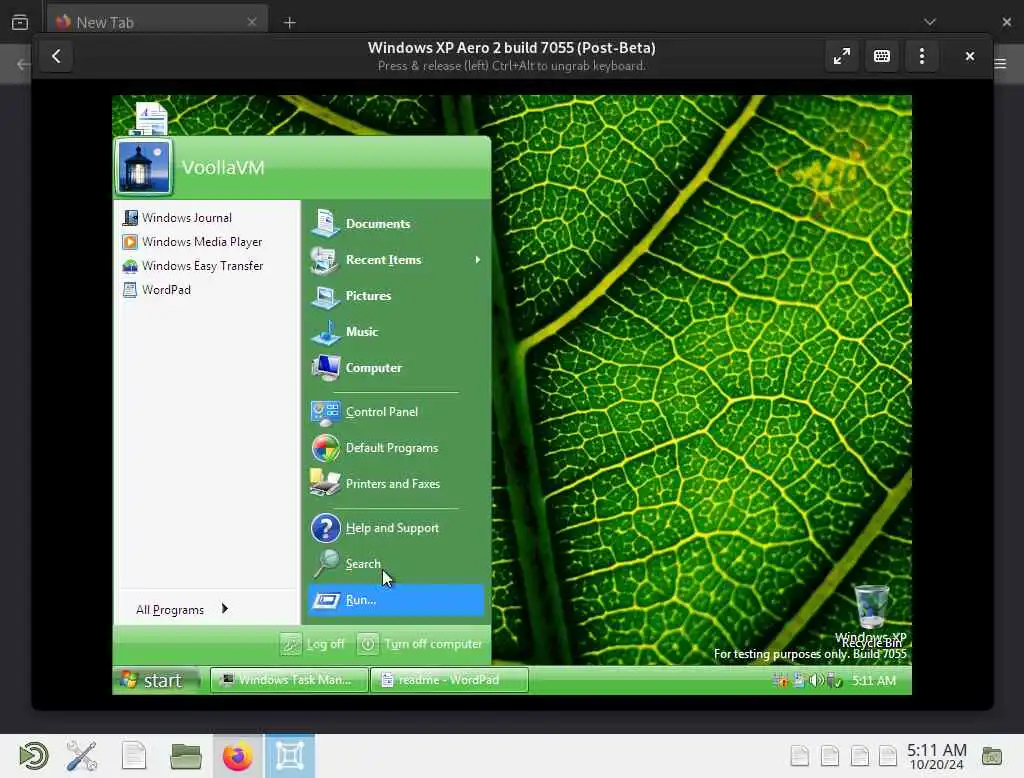The width and height of the screenshot is (1024, 778).
Task: Click the Firefox icon in the host panel
Action: pos(237,756)
